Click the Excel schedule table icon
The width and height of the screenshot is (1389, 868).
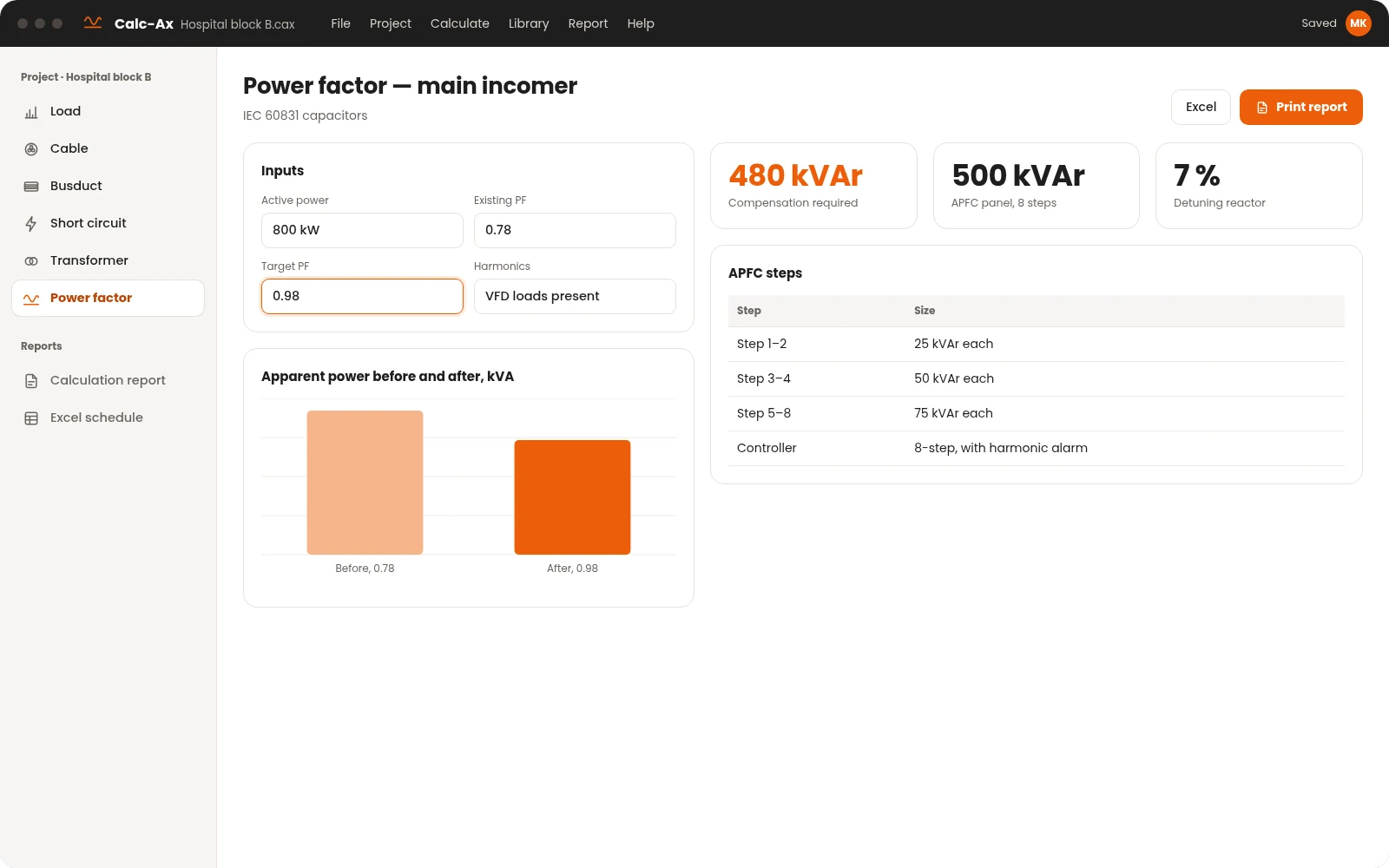pos(31,418)
